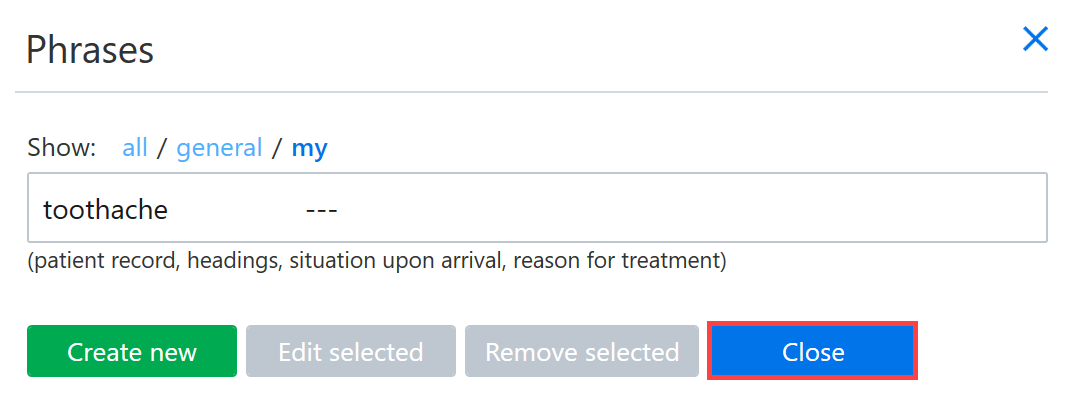Show all phrases

pos(134,147)
